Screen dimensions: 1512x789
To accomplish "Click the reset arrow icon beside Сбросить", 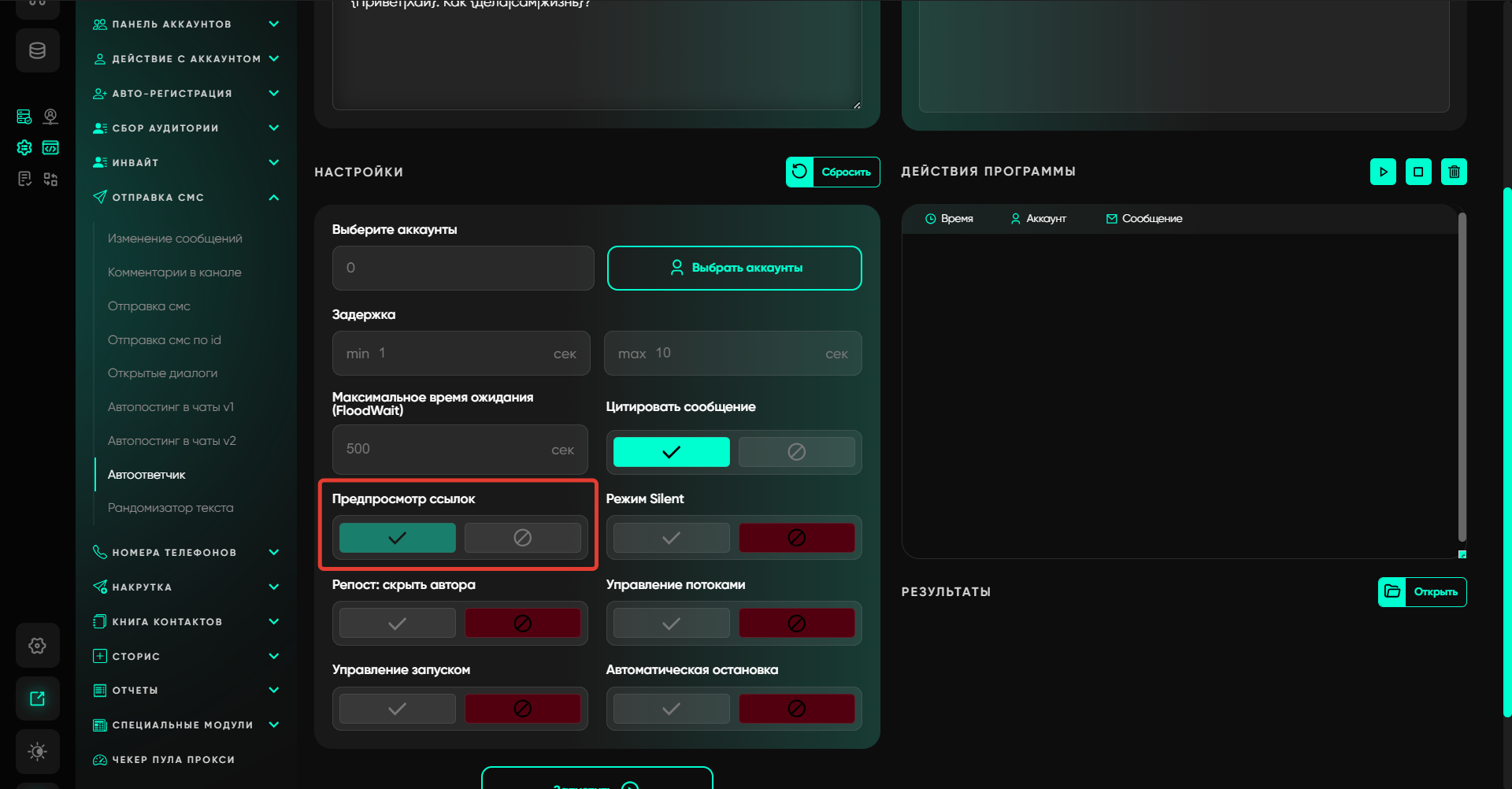I will 799,172.
